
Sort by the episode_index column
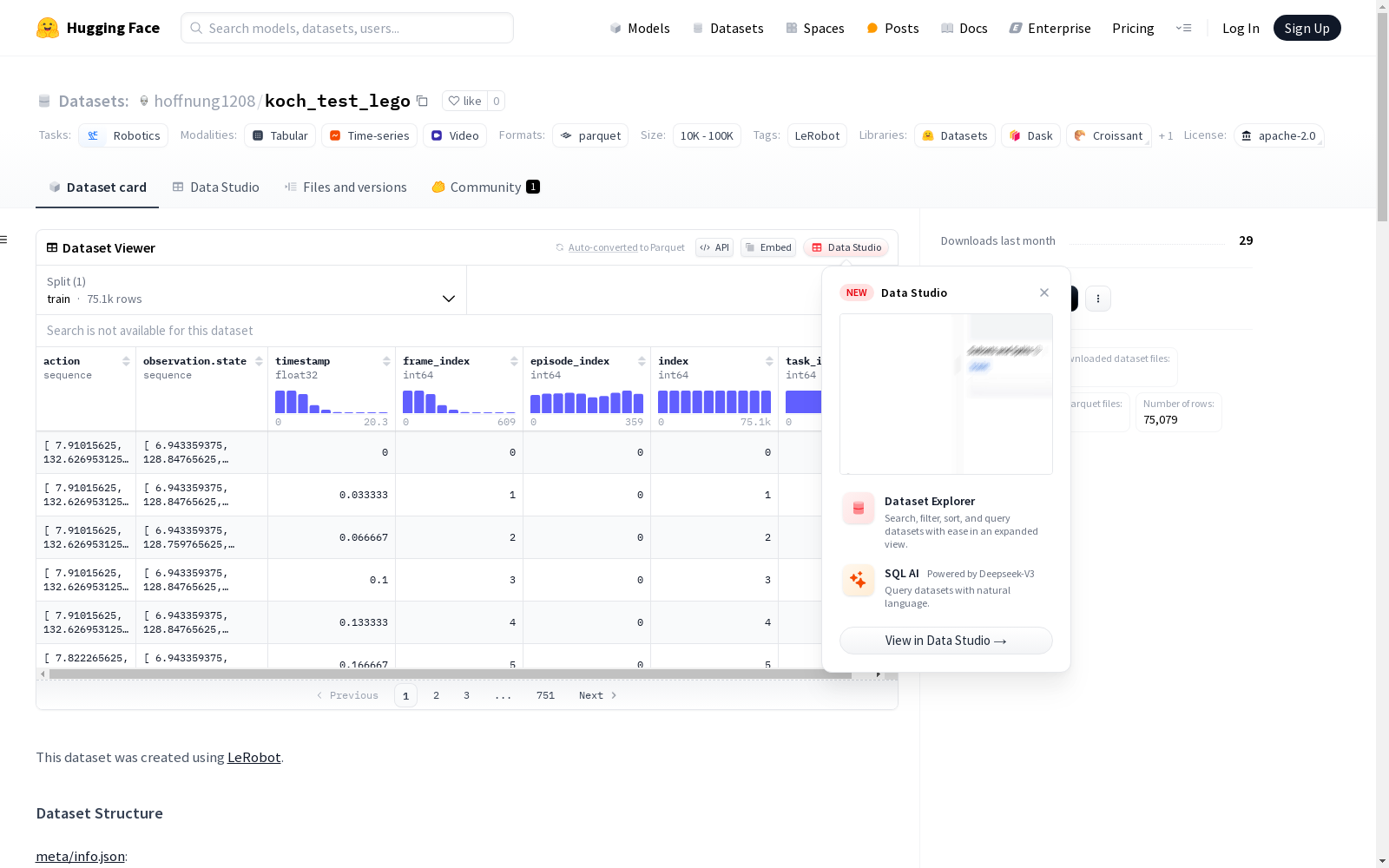pyautogui.click(x=642, y=361)
